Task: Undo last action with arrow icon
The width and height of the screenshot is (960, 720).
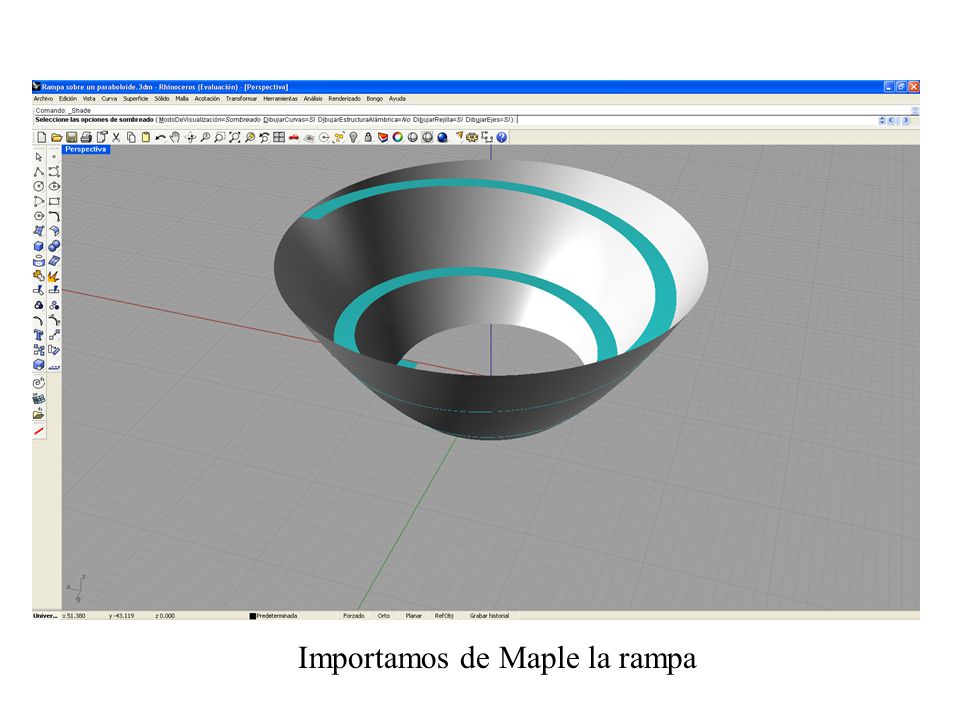Action: [160, 138]
